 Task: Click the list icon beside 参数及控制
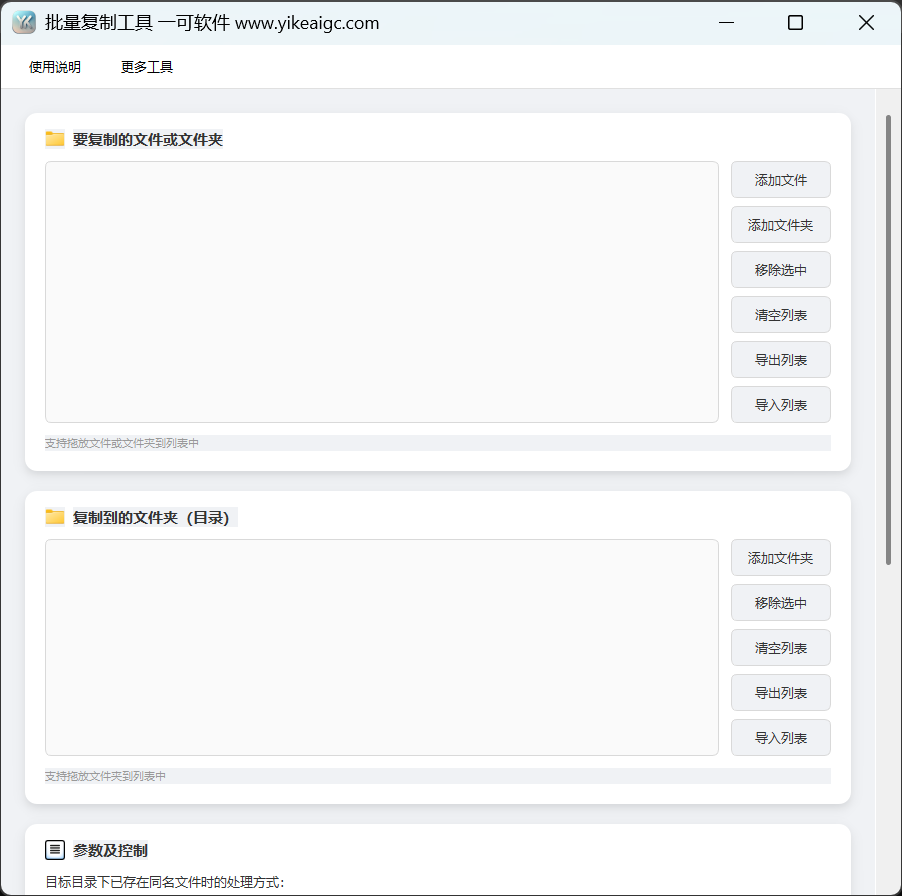pos(55,849)
